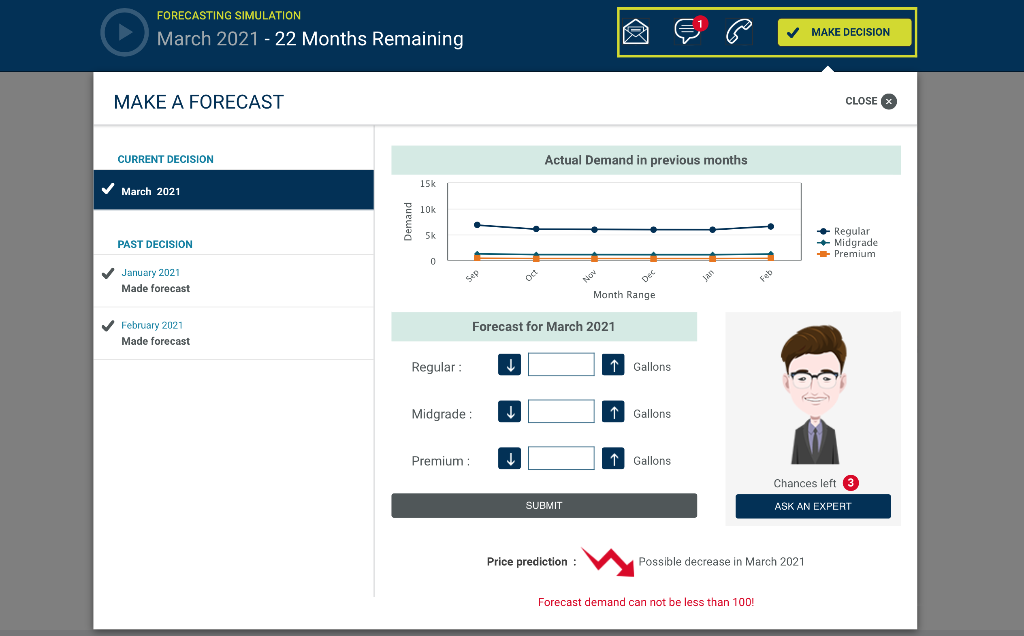Viewport: 1024px width, 636px height.
Task: Click the play simulation button
Action: (124, 33)
